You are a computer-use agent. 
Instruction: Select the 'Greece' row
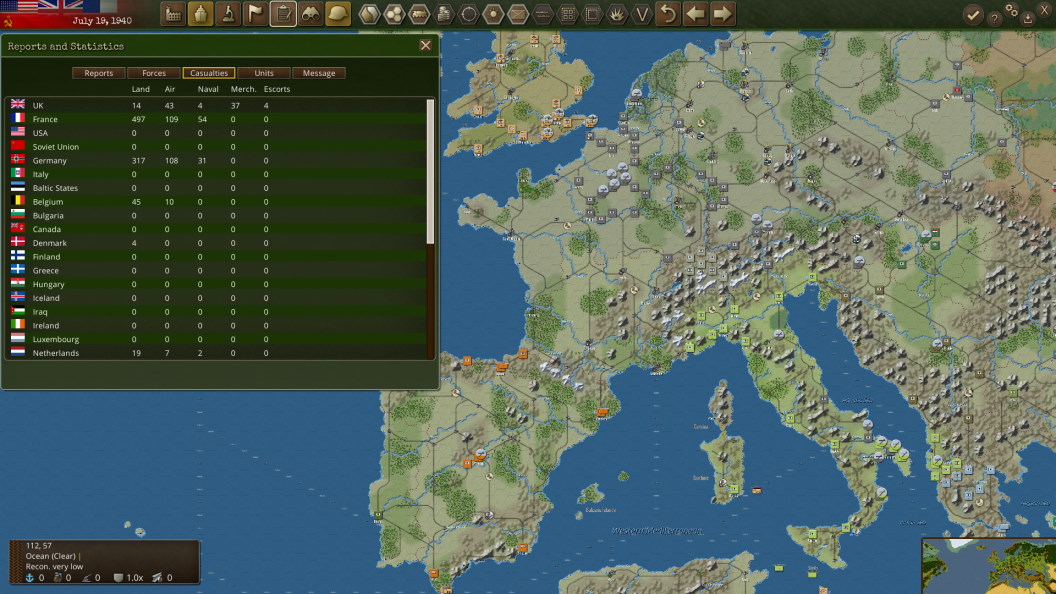click(x=216, y=271)
